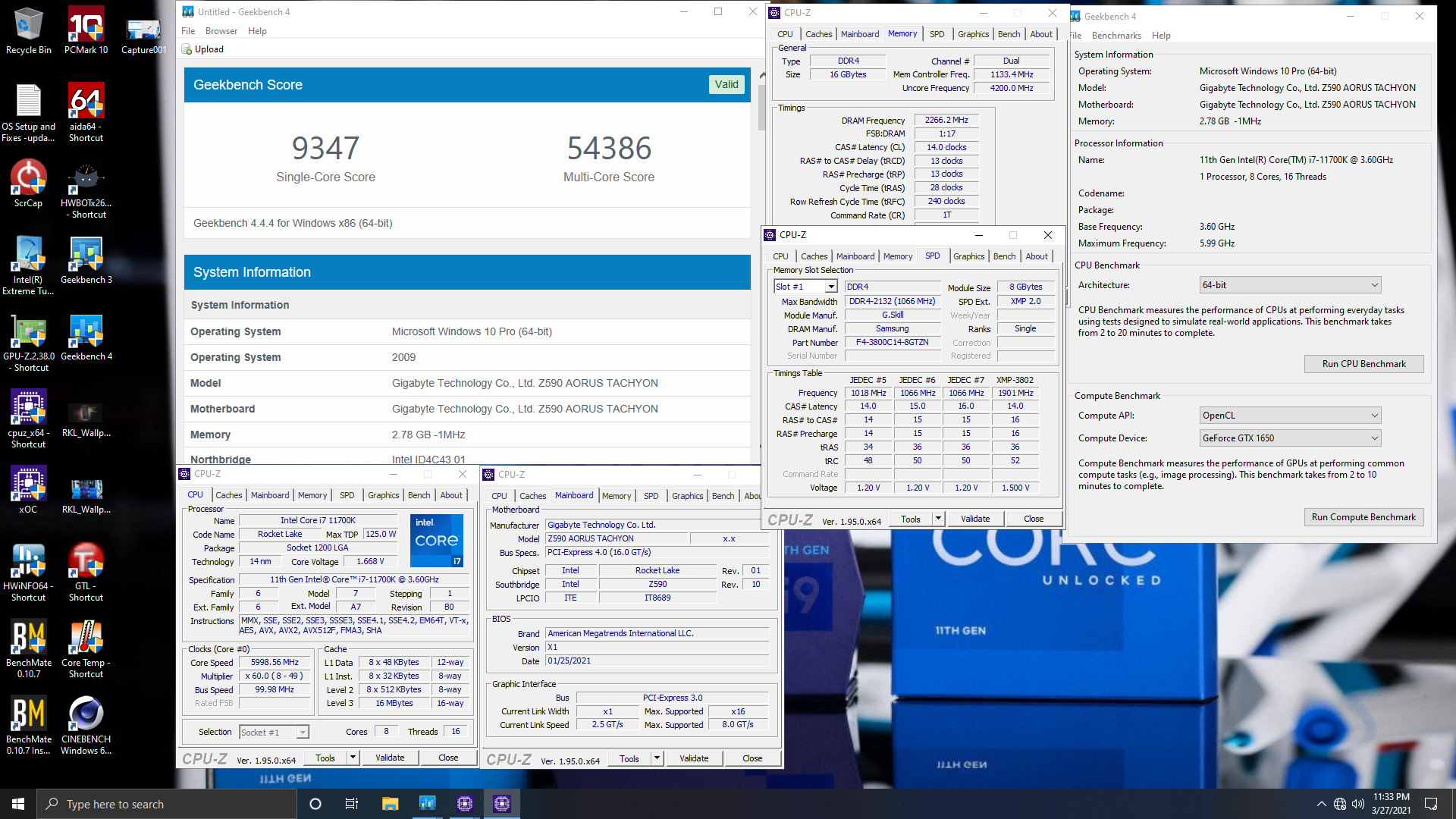Click Validate in the SPD CPU-Z window
Screen dimensions: 1456x819
coord(975,519)
